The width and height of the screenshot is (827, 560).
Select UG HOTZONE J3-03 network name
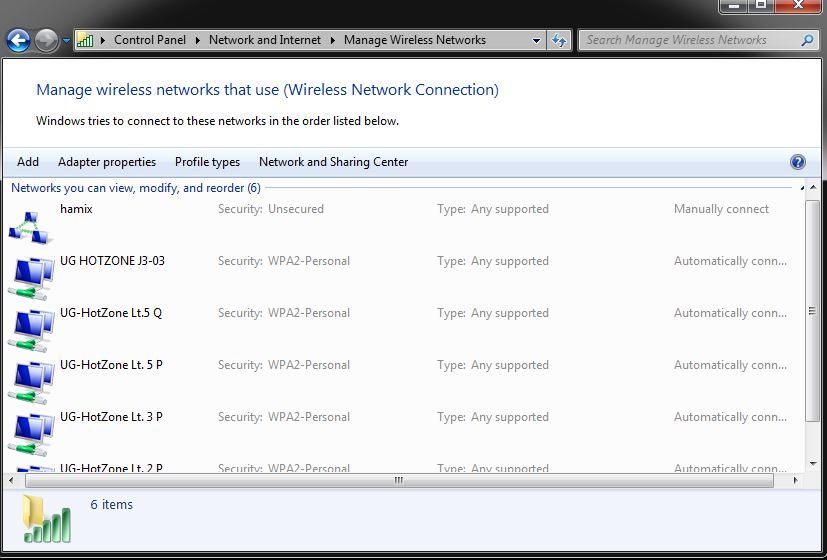click(x=112, y=260)
